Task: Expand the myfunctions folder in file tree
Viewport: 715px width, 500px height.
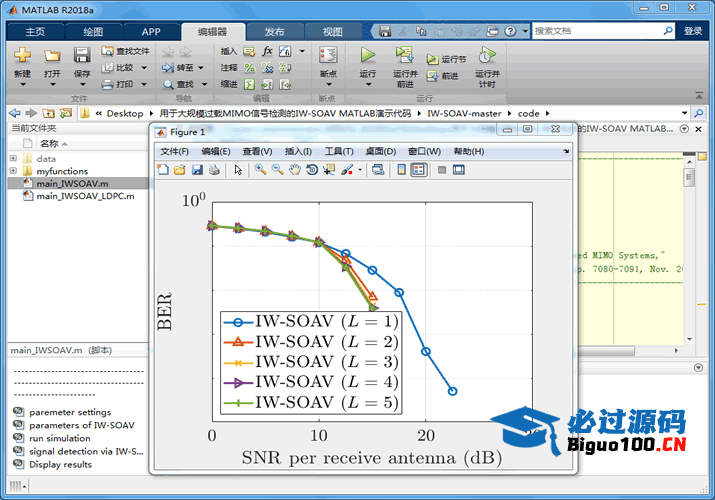Action: point(13,170)
